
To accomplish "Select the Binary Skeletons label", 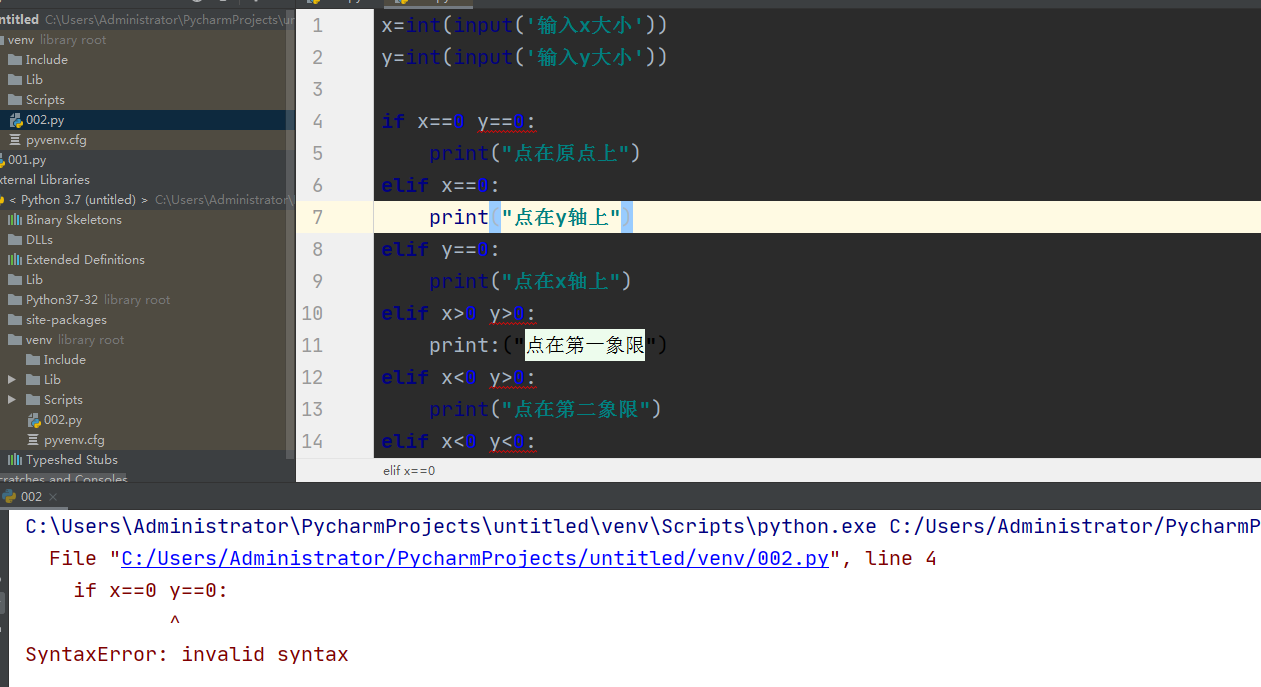I will [x=74, y=220].
